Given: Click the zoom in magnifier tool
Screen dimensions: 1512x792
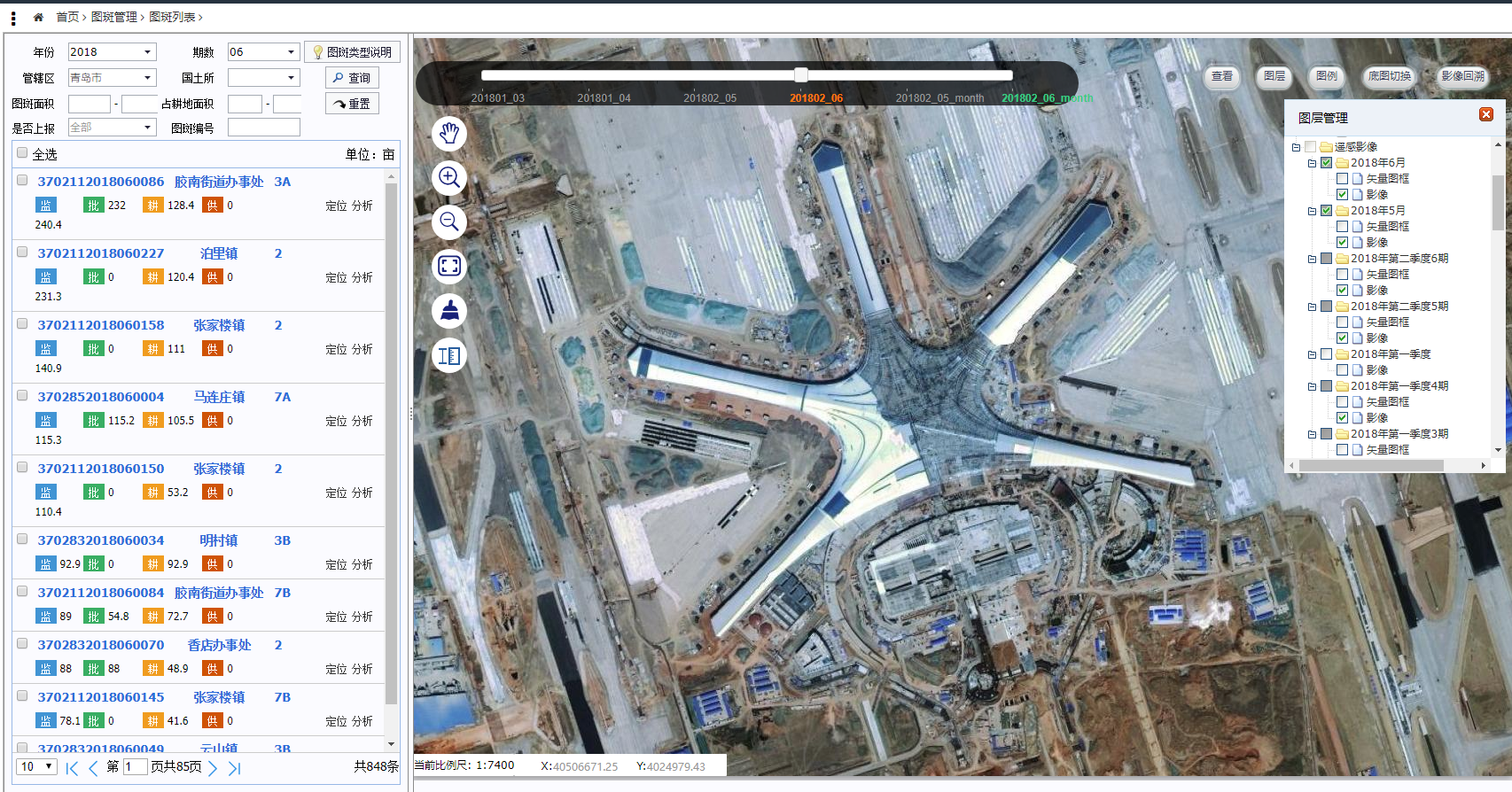Looking at the screenshot, I should 449,177.
